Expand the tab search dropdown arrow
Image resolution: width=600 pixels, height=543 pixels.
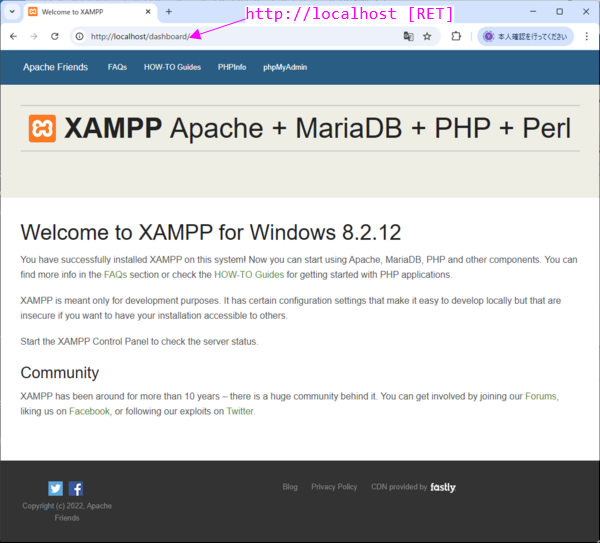pos(13,12)
